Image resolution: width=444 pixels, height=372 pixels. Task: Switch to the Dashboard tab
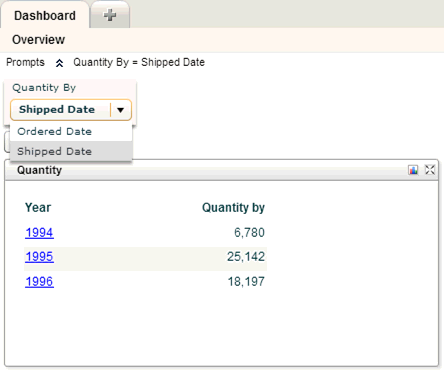pyautogui.click(x=45, y=16)
